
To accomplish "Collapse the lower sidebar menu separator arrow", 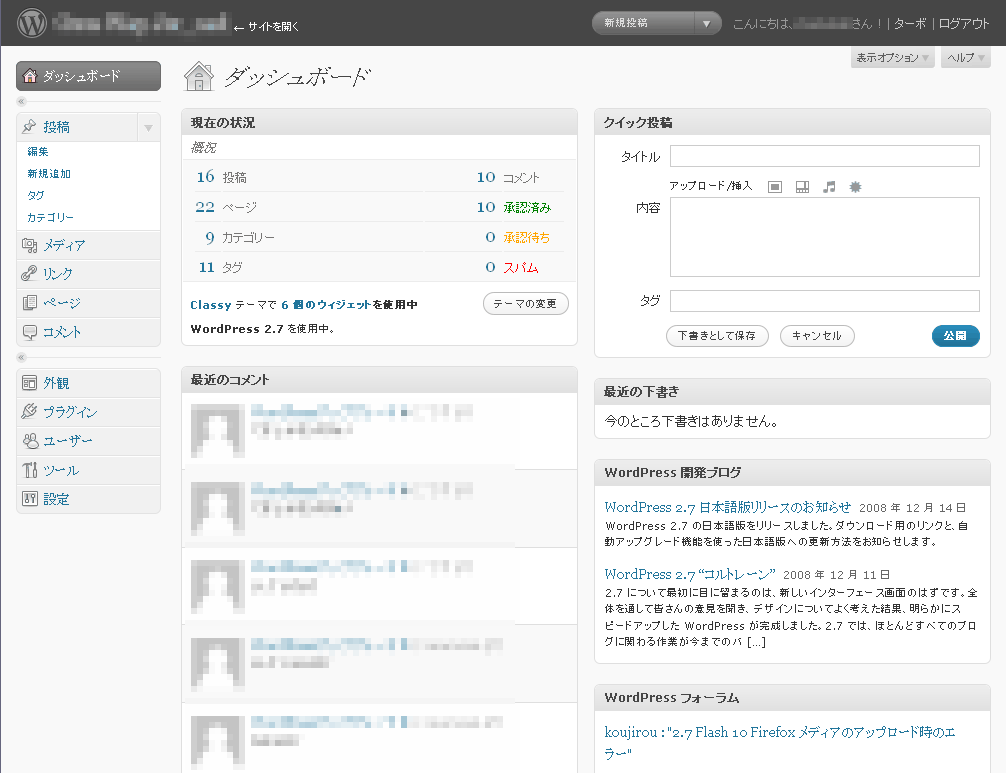I will [x=21, y=357].
